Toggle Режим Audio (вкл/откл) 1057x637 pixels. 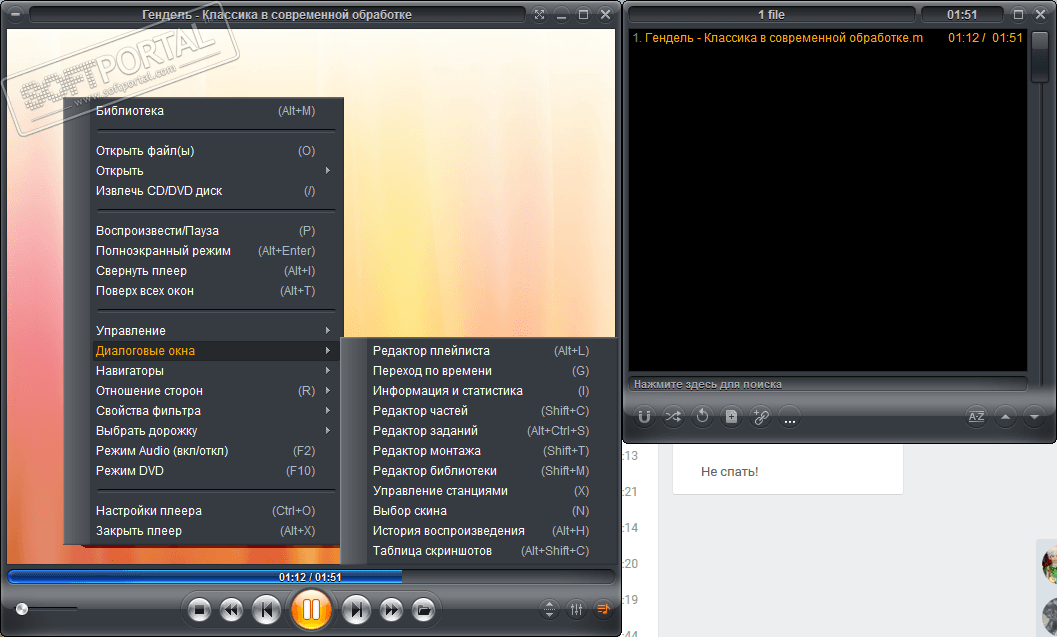pos(206,451)
